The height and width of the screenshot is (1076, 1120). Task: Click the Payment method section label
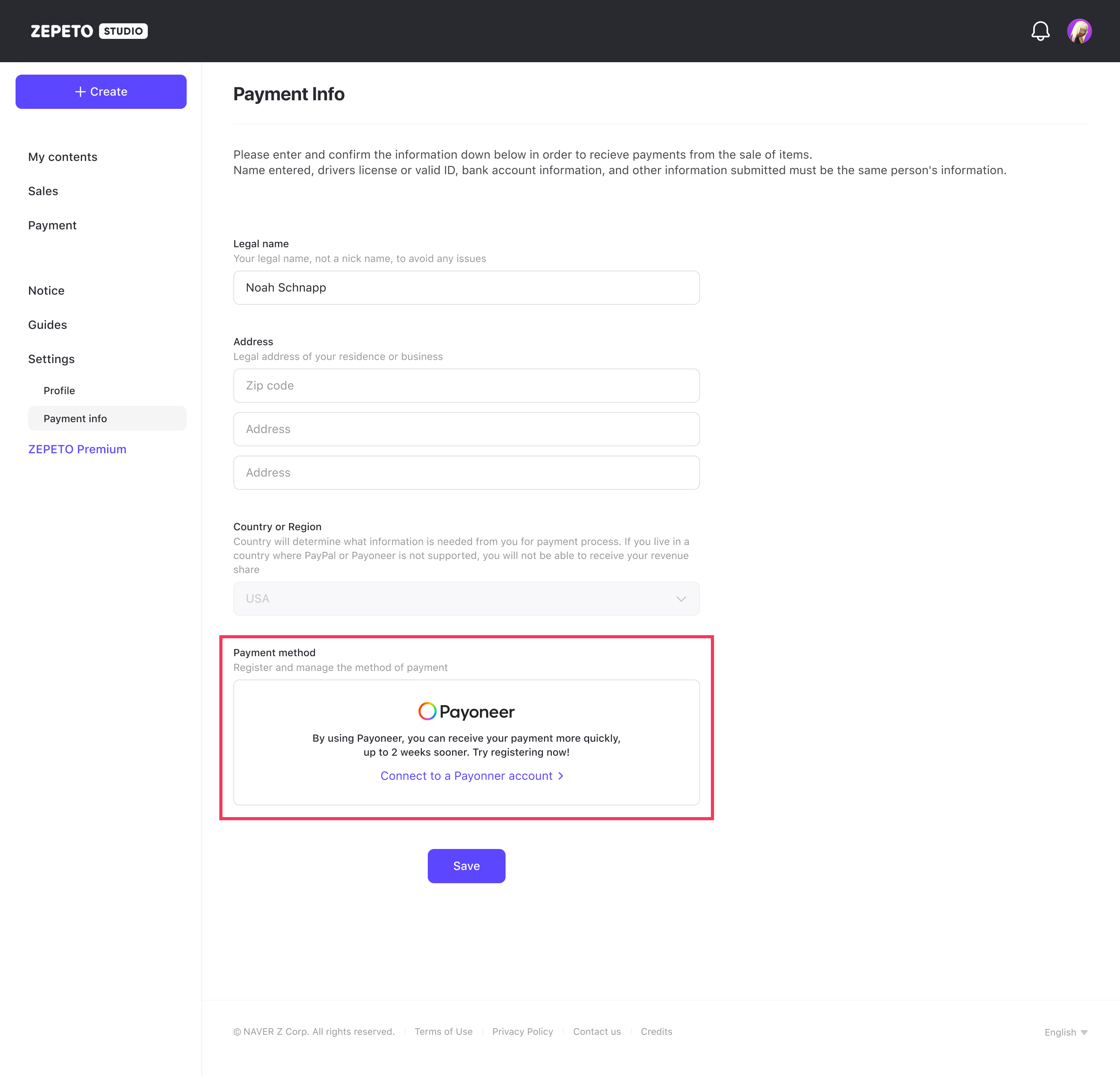274,653
